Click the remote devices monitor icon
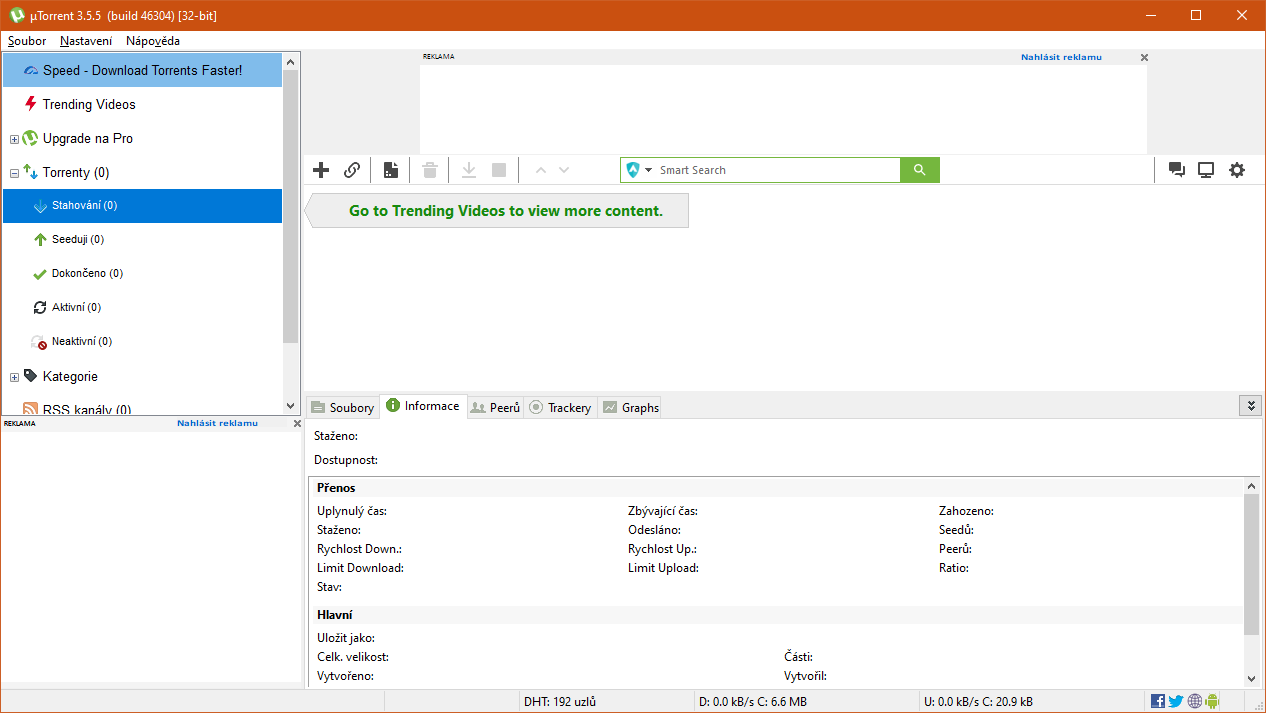The height and width of the screenshot is (713, 1266). 1206,170
